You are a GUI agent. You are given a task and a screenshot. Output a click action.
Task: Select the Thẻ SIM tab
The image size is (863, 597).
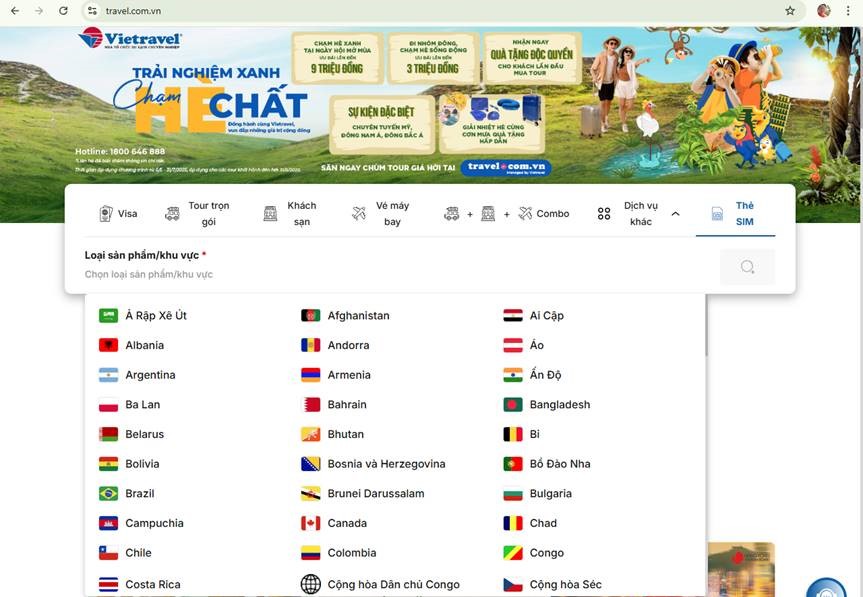[x=735, y=213]
